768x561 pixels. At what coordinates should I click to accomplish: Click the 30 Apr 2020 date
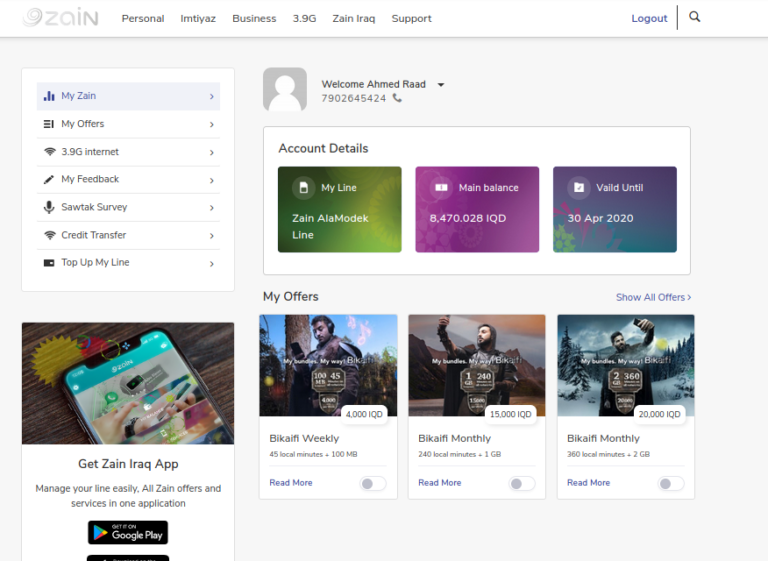[x=600, y=218]
